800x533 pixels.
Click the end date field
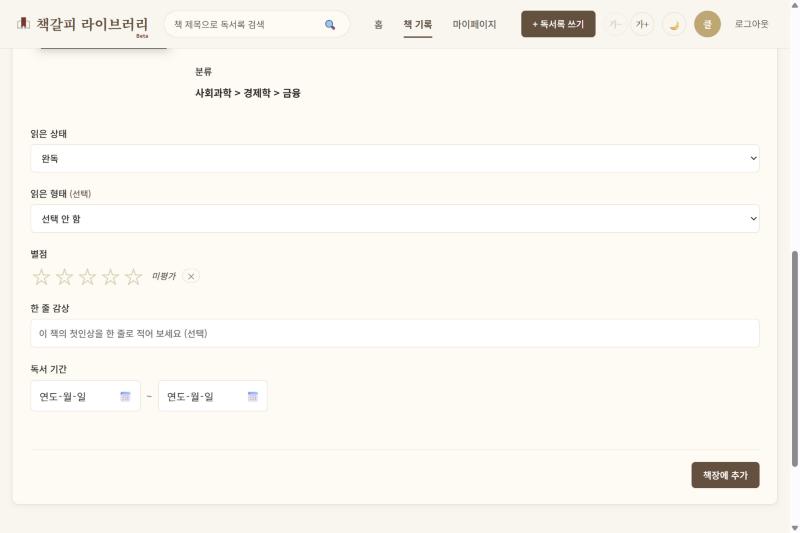(x=213, y=396)
